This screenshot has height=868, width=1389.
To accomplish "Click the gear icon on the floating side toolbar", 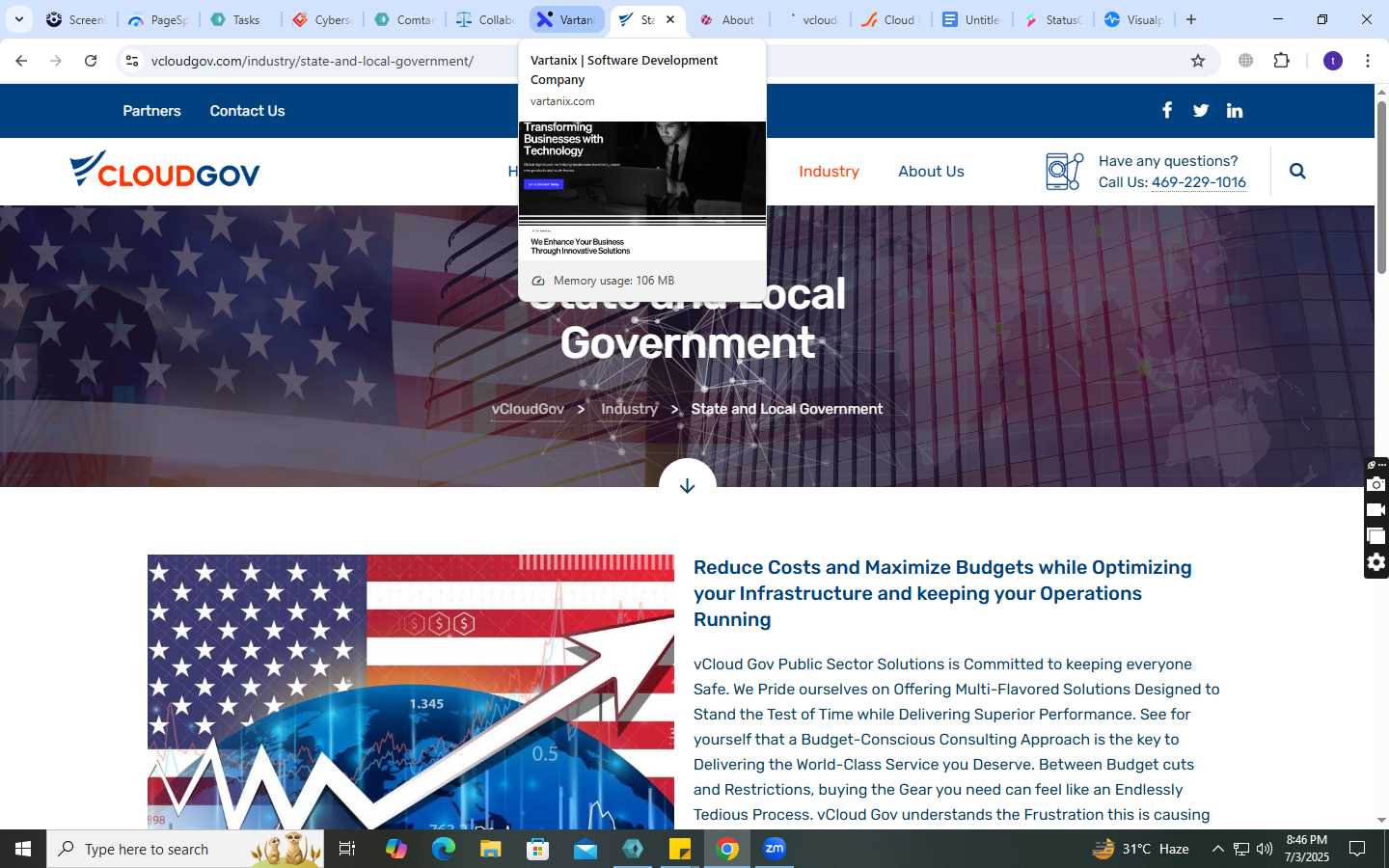I will click(1376, 562).
